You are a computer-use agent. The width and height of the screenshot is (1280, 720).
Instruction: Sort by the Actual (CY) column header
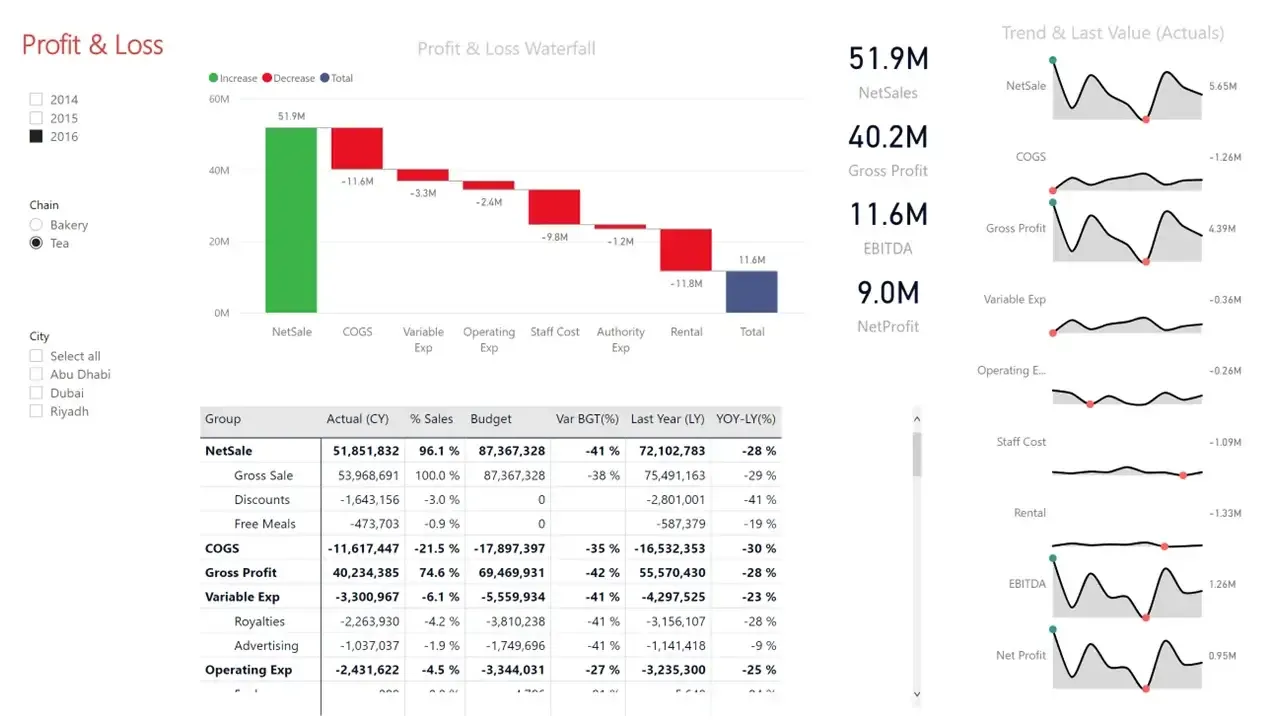click(x=357, y=419)
